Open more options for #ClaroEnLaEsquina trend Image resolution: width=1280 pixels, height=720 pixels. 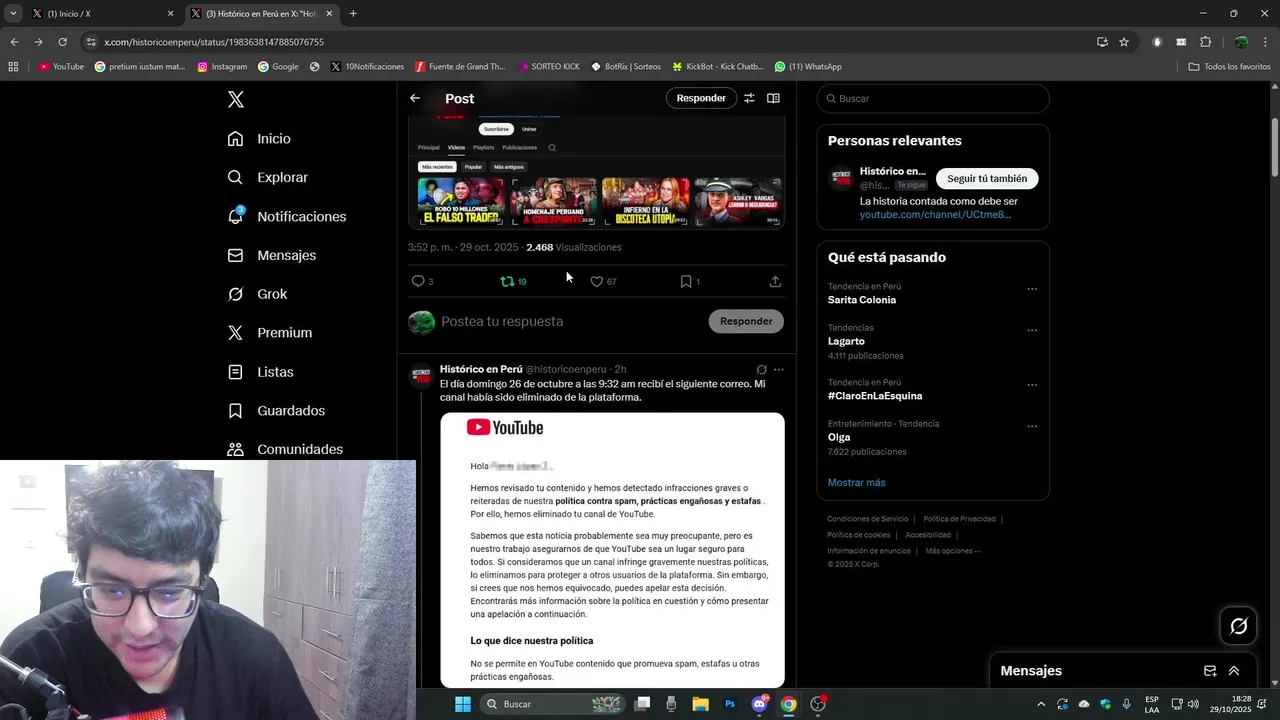pos(1032,385)
